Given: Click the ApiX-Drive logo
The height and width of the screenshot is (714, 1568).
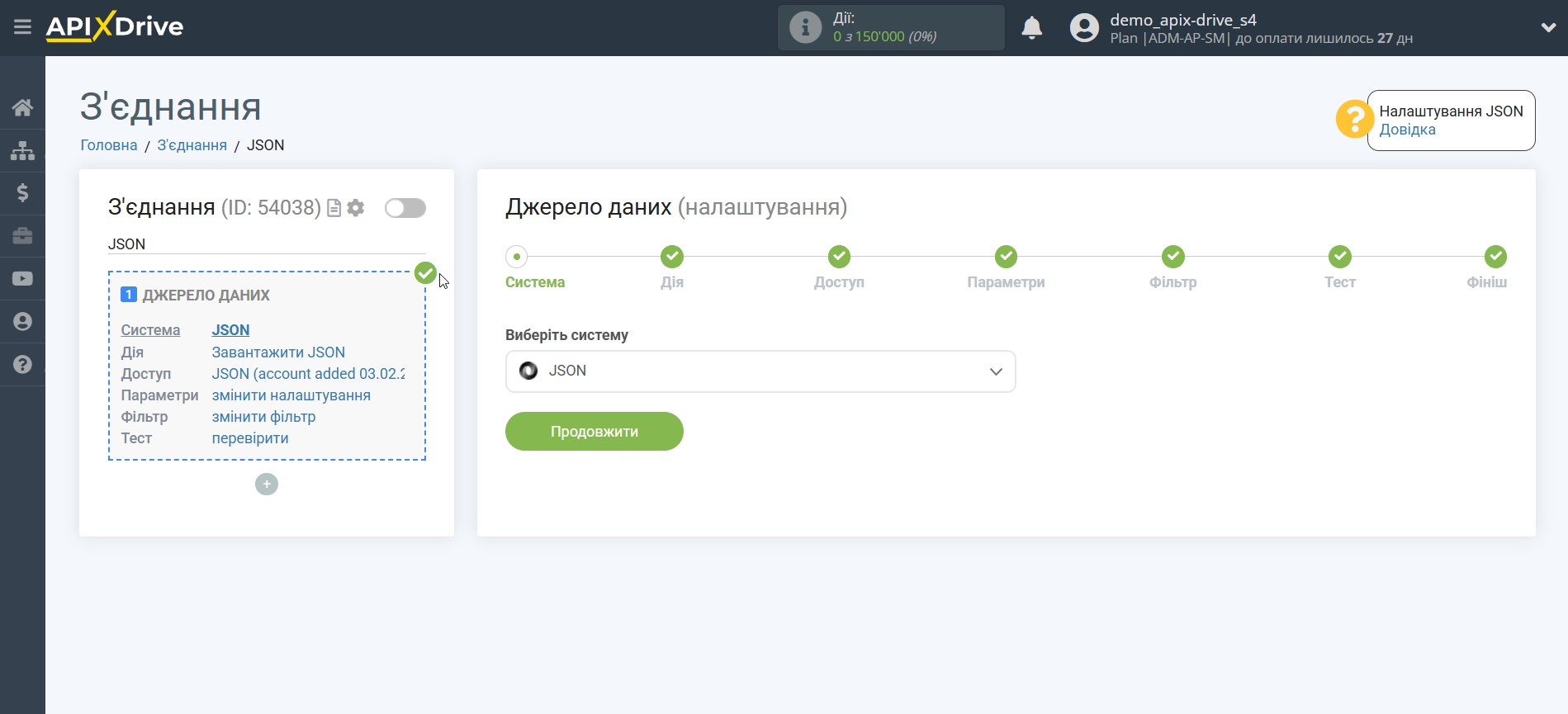Looking at the screenshot, I should pyautogui.click(x=115, y=26).
